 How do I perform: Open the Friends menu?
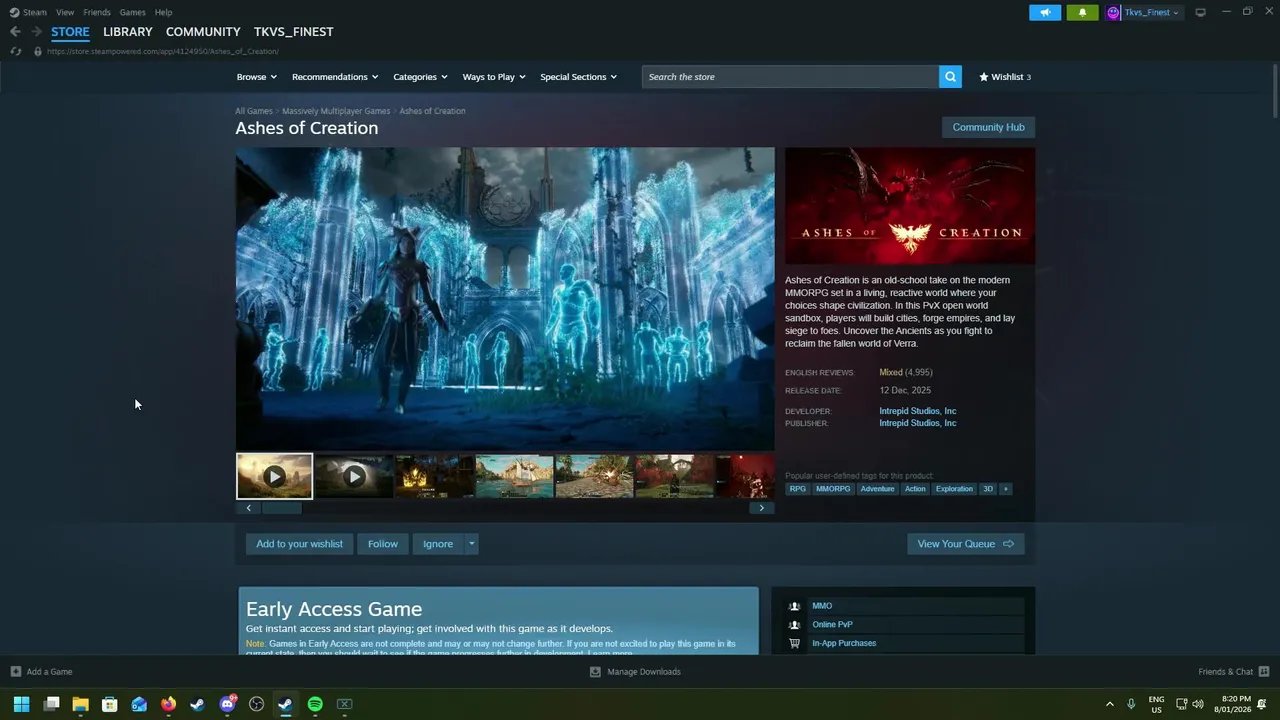(x=97, y=12)
